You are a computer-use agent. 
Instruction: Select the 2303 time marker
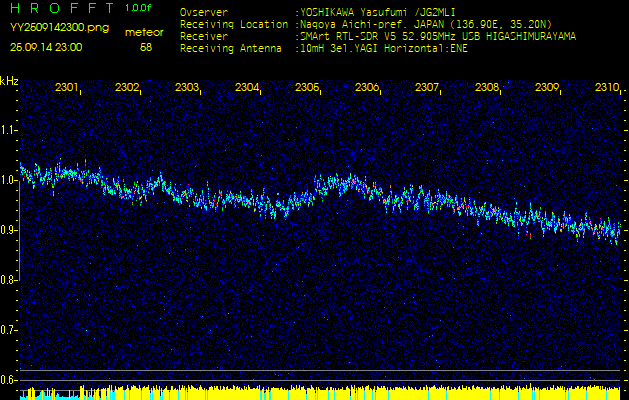(x=187, y=88)
